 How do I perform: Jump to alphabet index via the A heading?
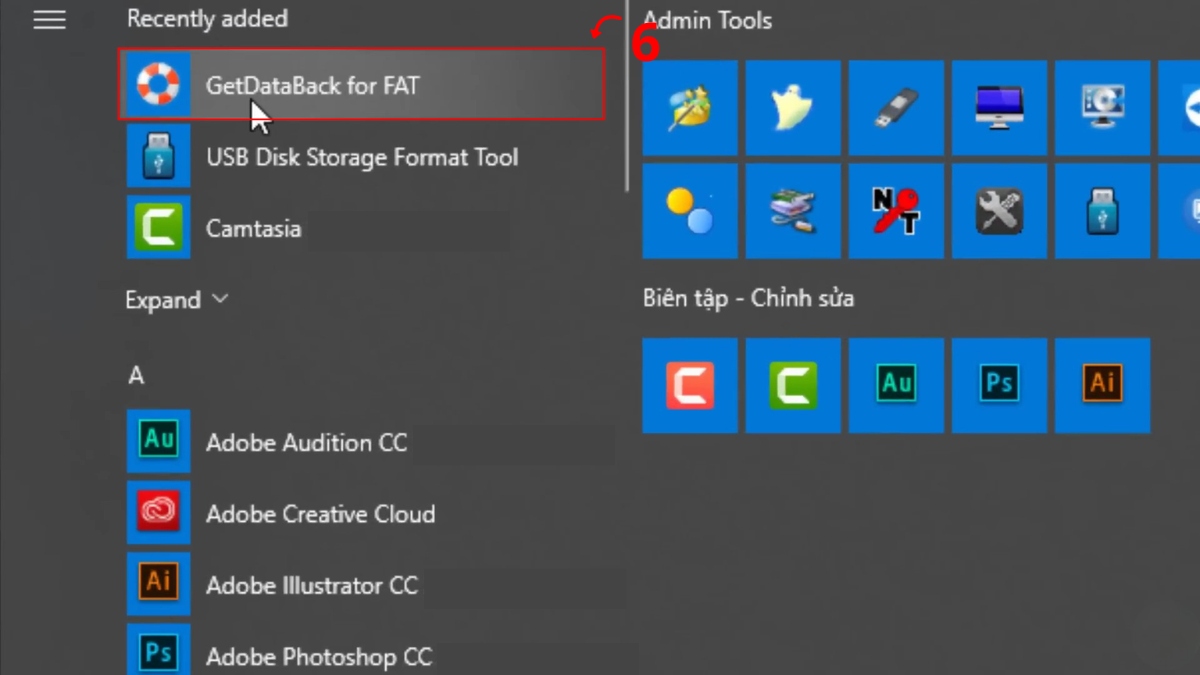tap(136, 376)
